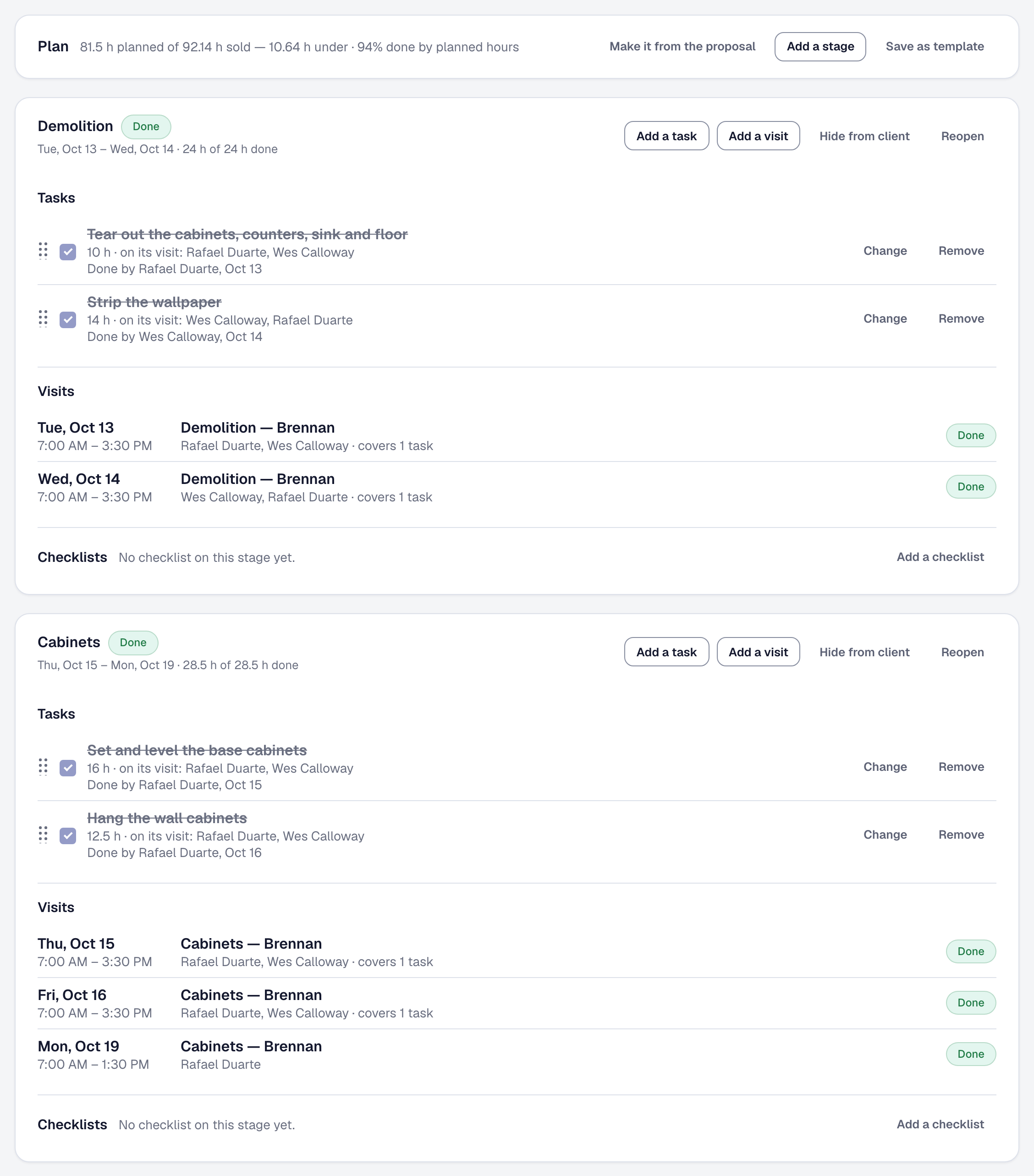
Task: Reopen the Demolition stage
Action: [x=962, y=137]
